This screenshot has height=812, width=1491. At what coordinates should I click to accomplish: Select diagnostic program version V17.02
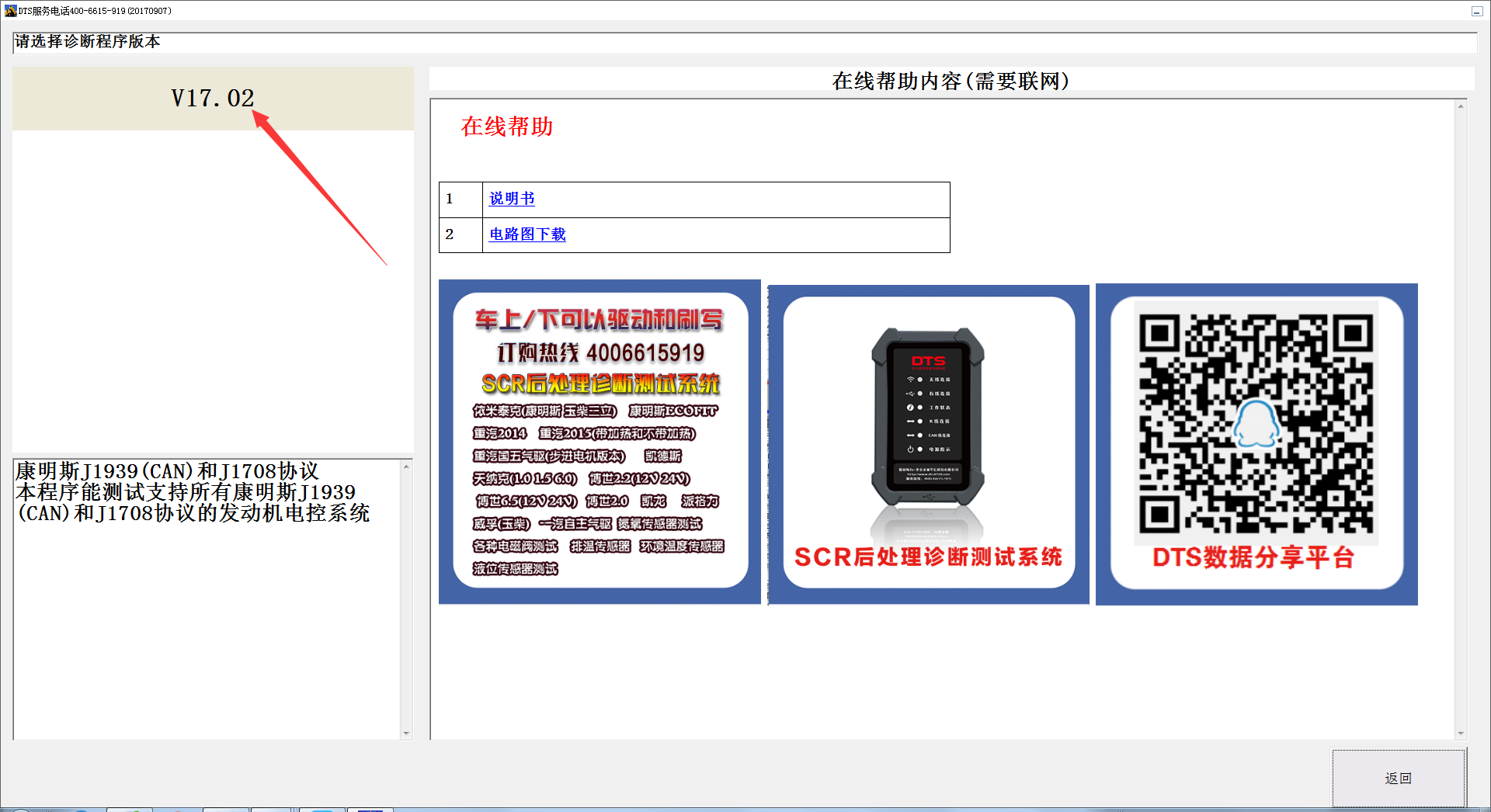[213, 99]
